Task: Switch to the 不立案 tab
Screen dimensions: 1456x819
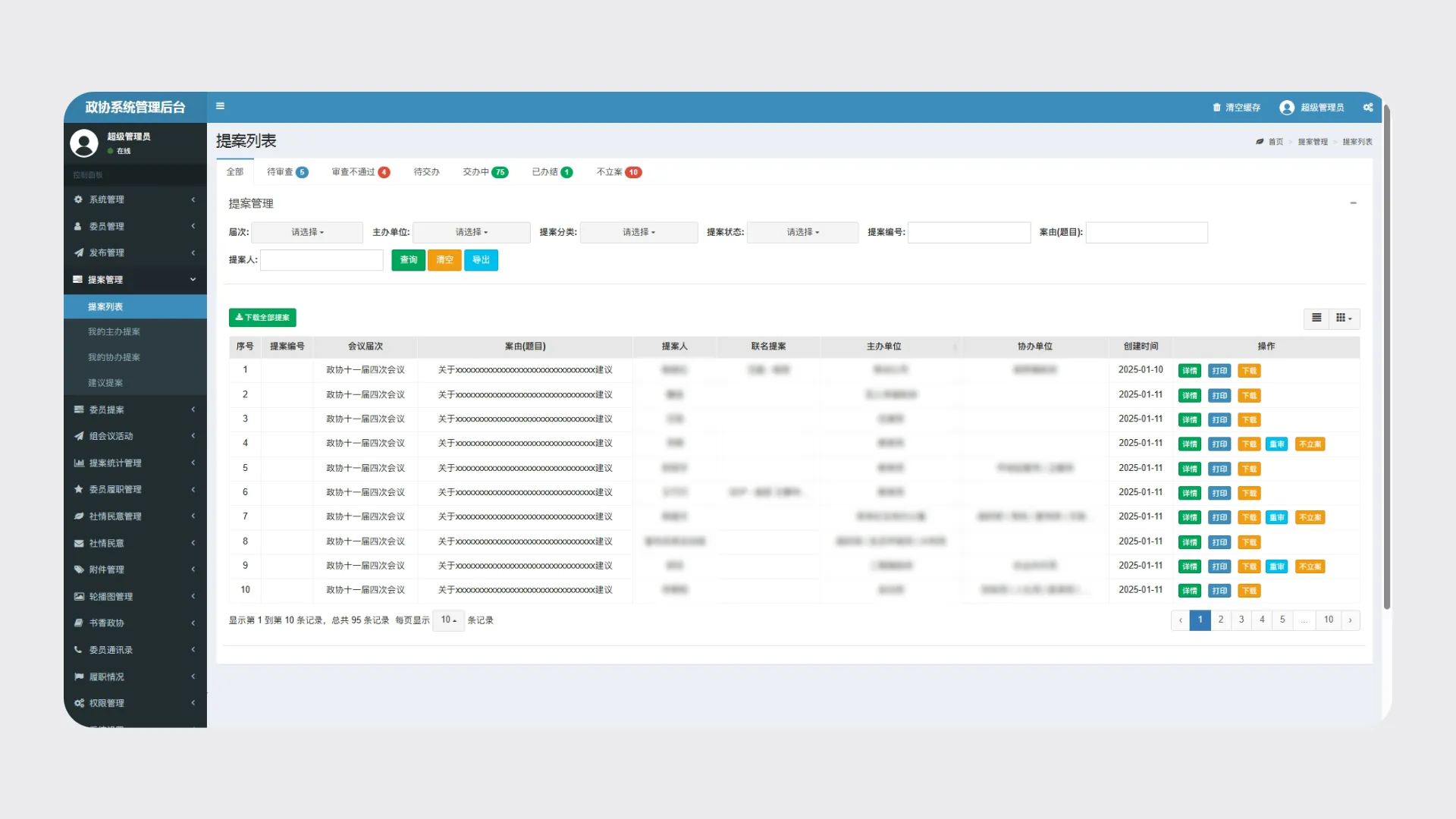Action: click(x=618, y=172)
